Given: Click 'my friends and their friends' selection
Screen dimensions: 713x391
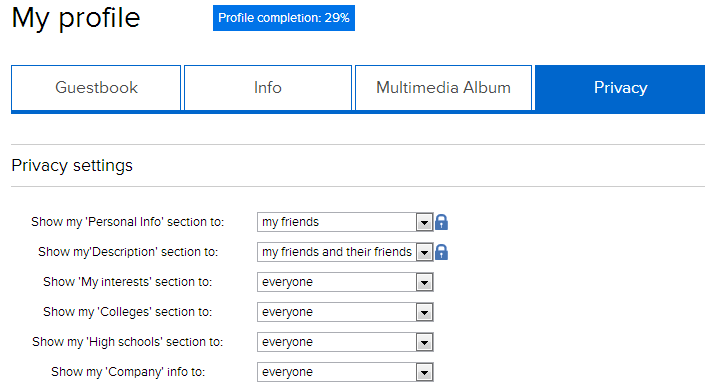Looking at the screenshot, I should (336, 252).
